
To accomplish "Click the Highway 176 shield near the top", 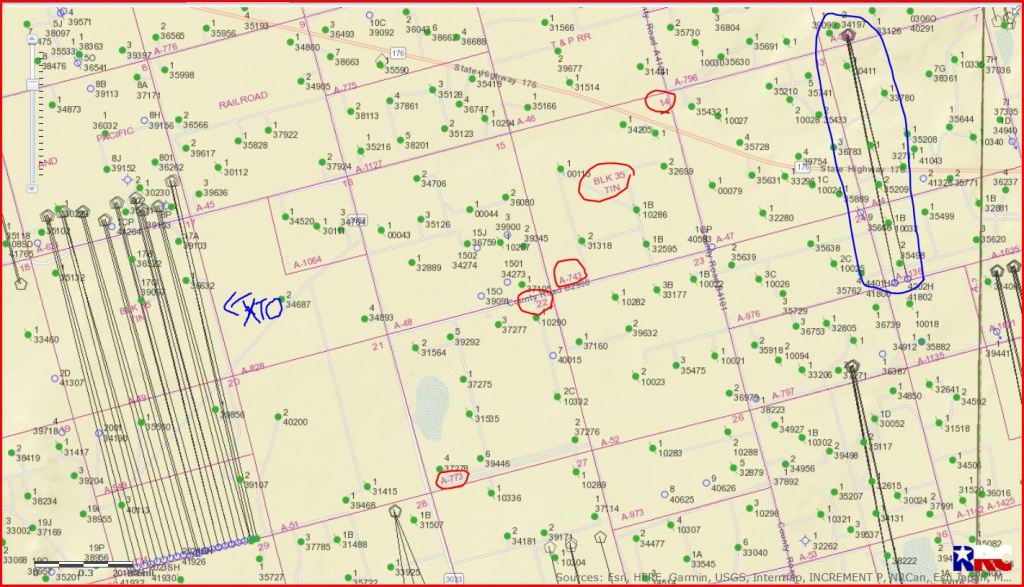I will (x=398, y=53).
